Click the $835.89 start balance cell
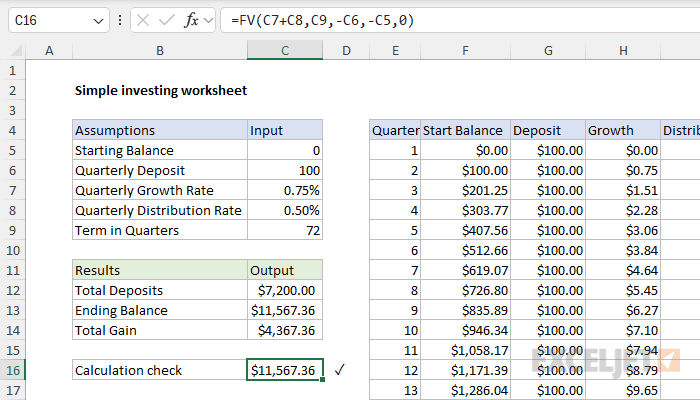 (x=465, y=310)
